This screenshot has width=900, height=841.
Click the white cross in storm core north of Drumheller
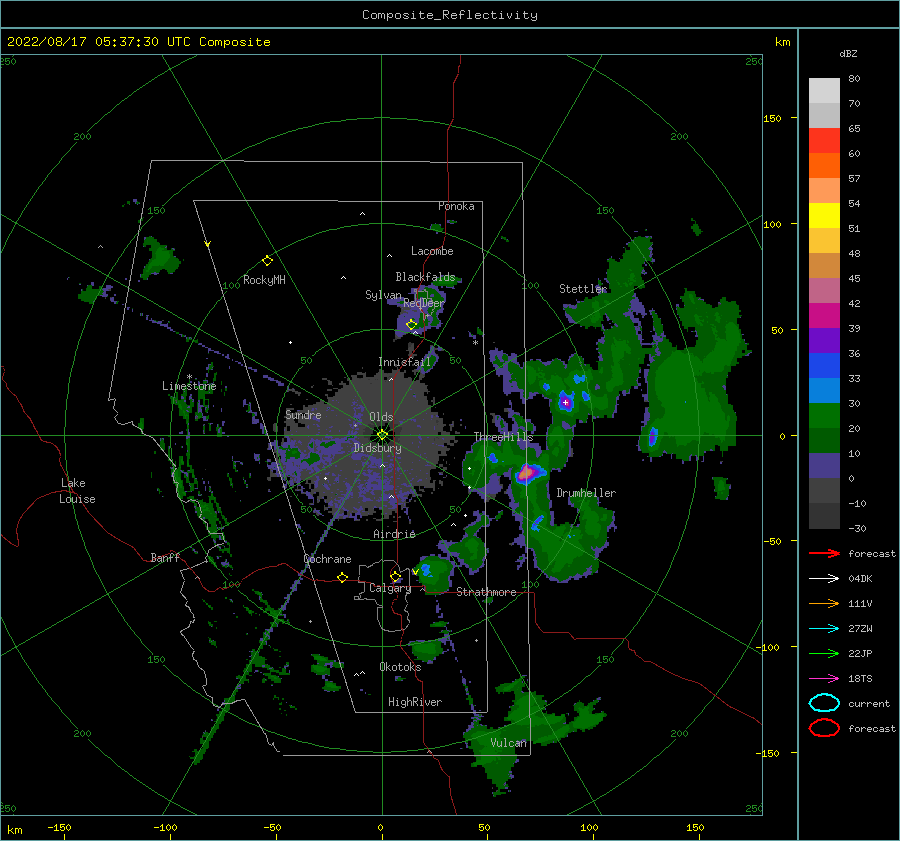click(565, 403)
